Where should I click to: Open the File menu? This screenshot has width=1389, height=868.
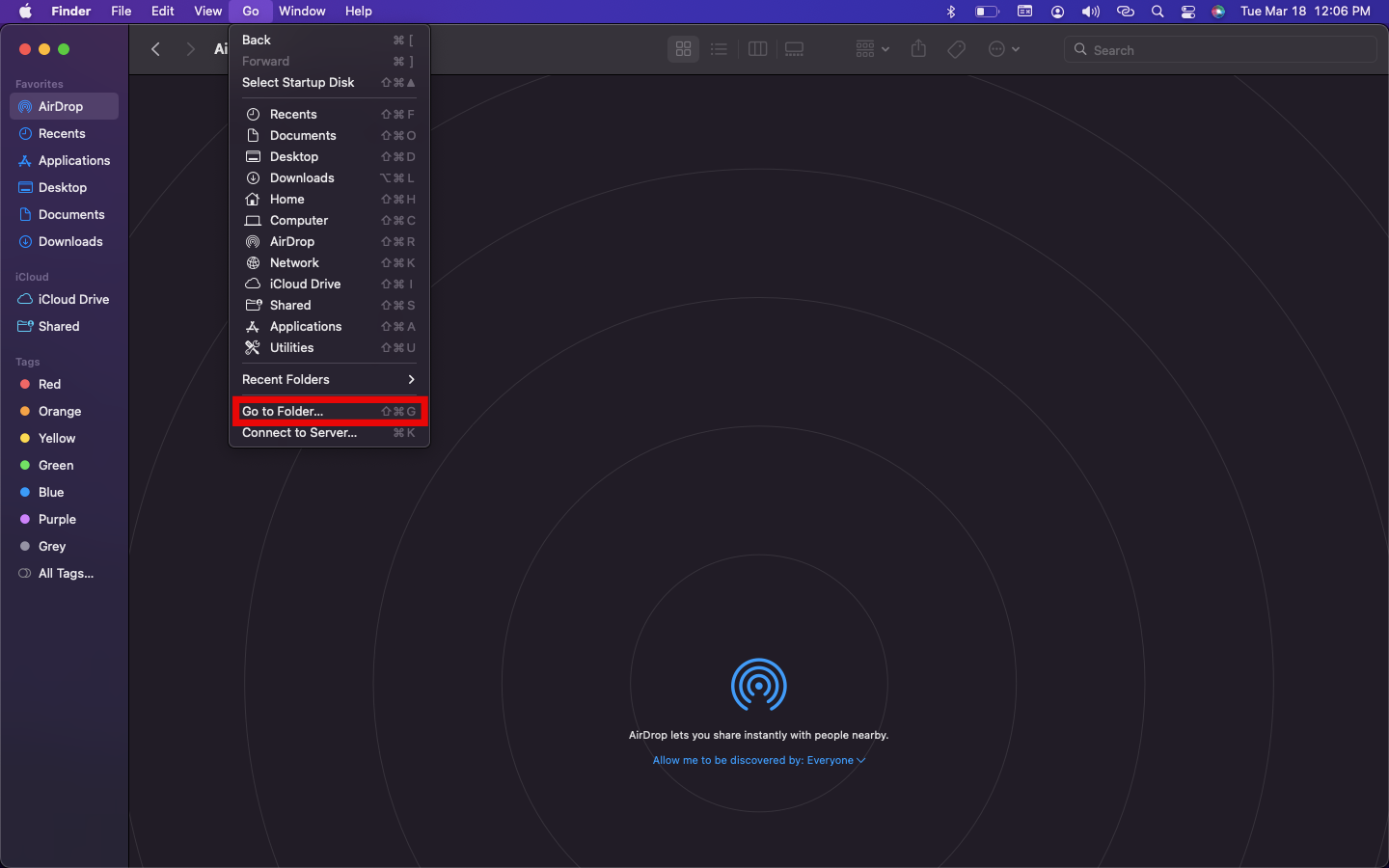[121, 11]
